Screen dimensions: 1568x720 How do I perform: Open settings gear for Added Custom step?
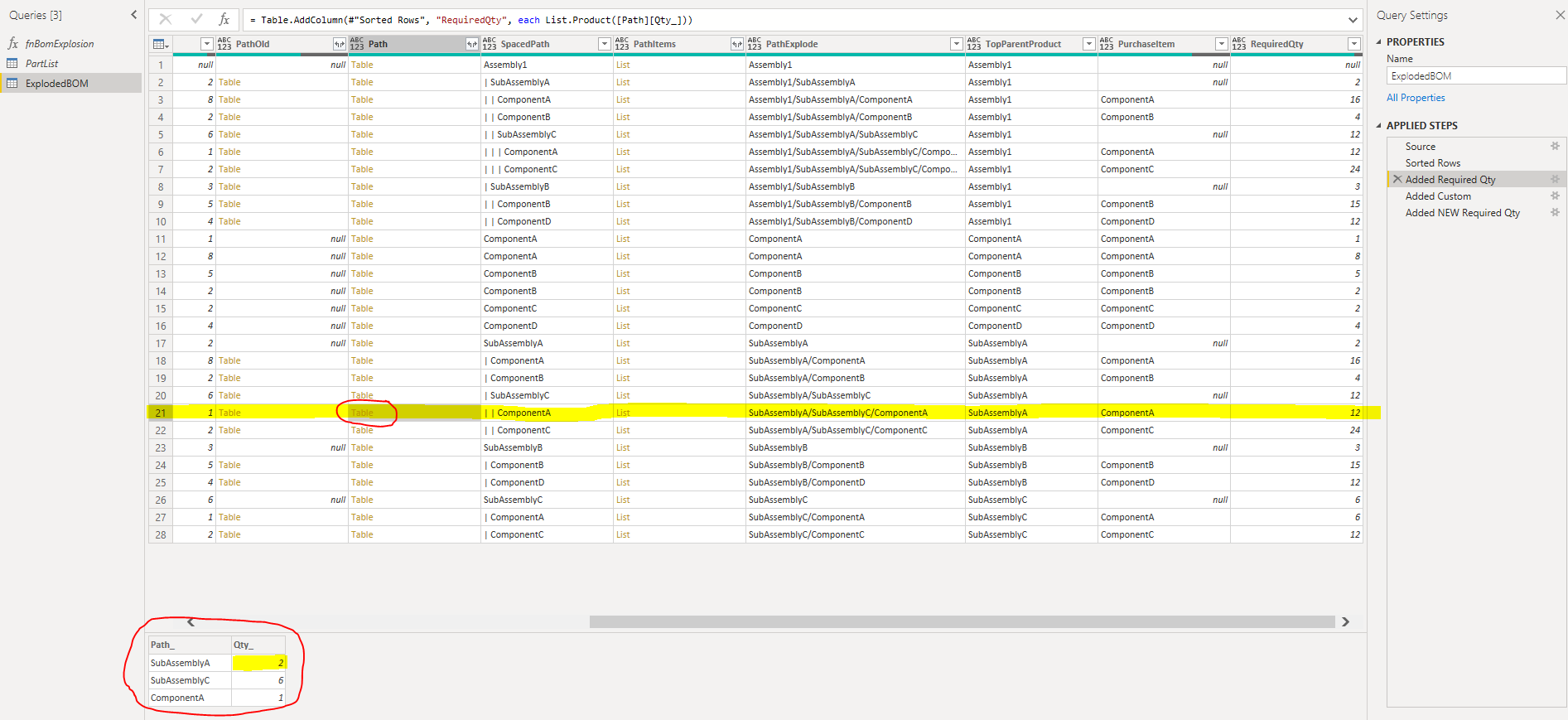(x=1555, y=196)
